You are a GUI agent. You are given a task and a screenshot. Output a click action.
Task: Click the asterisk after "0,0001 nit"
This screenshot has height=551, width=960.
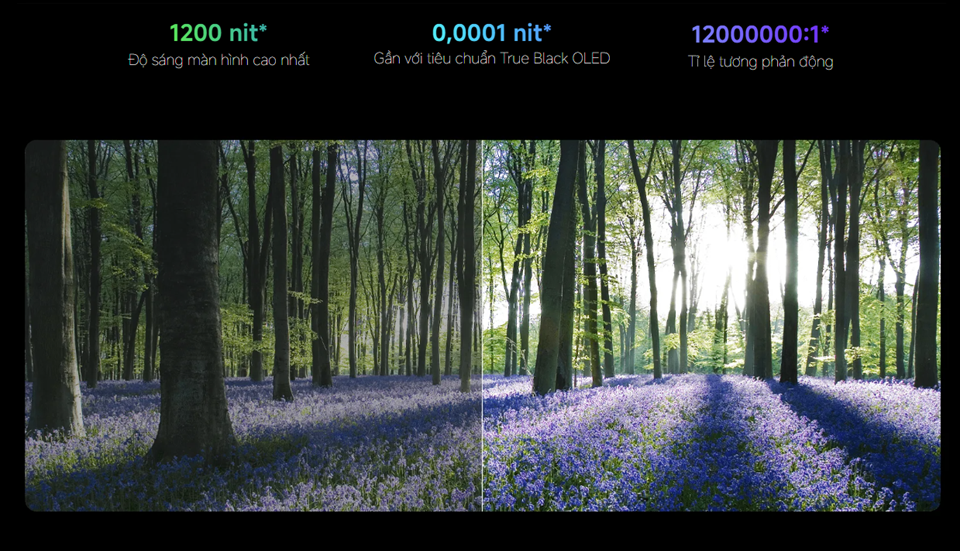[547, 28]
